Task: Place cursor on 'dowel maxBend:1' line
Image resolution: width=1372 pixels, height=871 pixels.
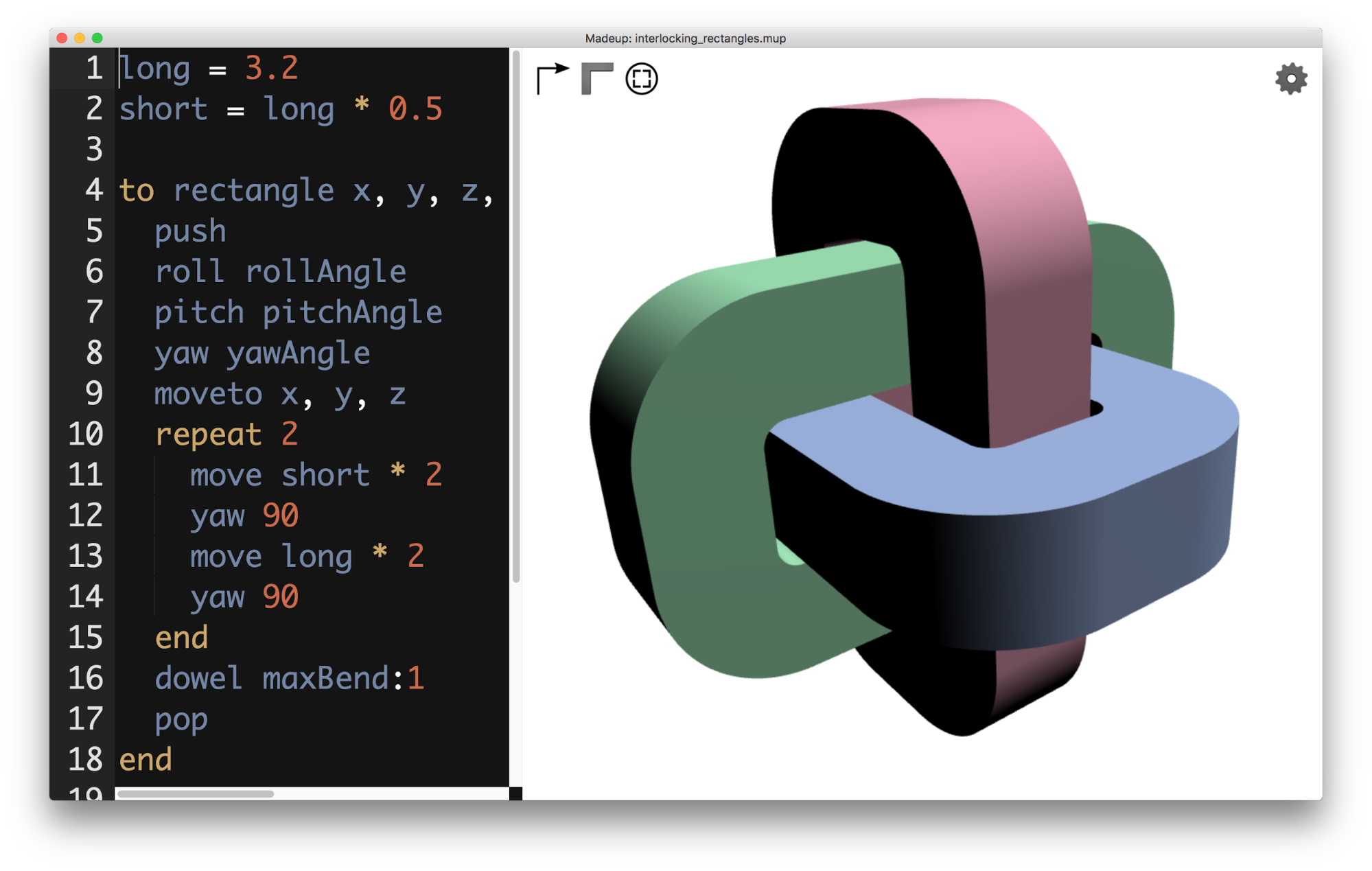Action: click(288, 678)
